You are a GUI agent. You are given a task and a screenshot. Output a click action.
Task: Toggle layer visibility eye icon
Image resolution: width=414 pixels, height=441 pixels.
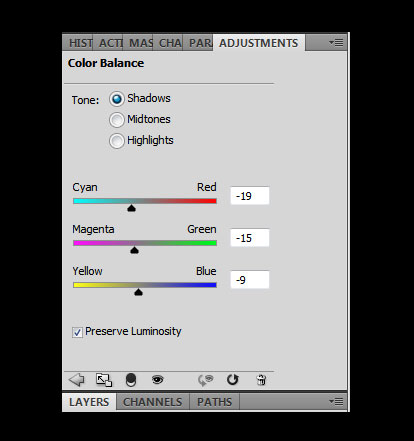coord(157,380)
